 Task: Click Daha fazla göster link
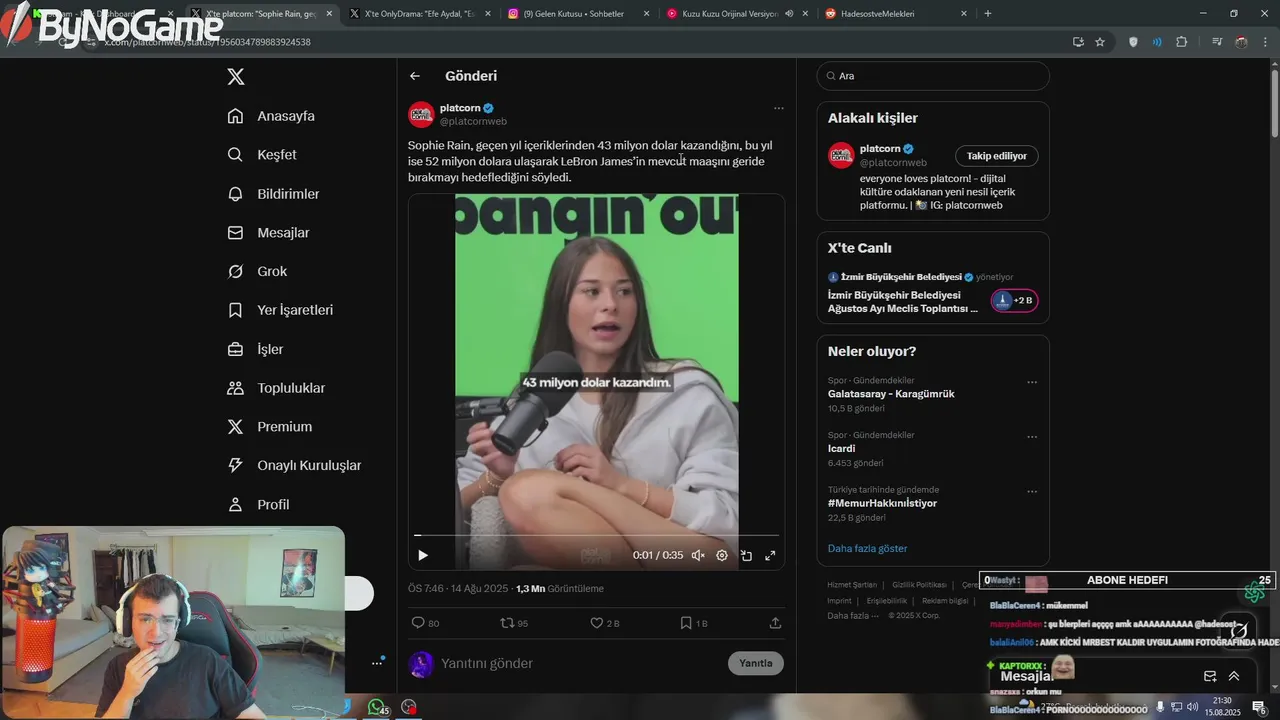[868, 549]
